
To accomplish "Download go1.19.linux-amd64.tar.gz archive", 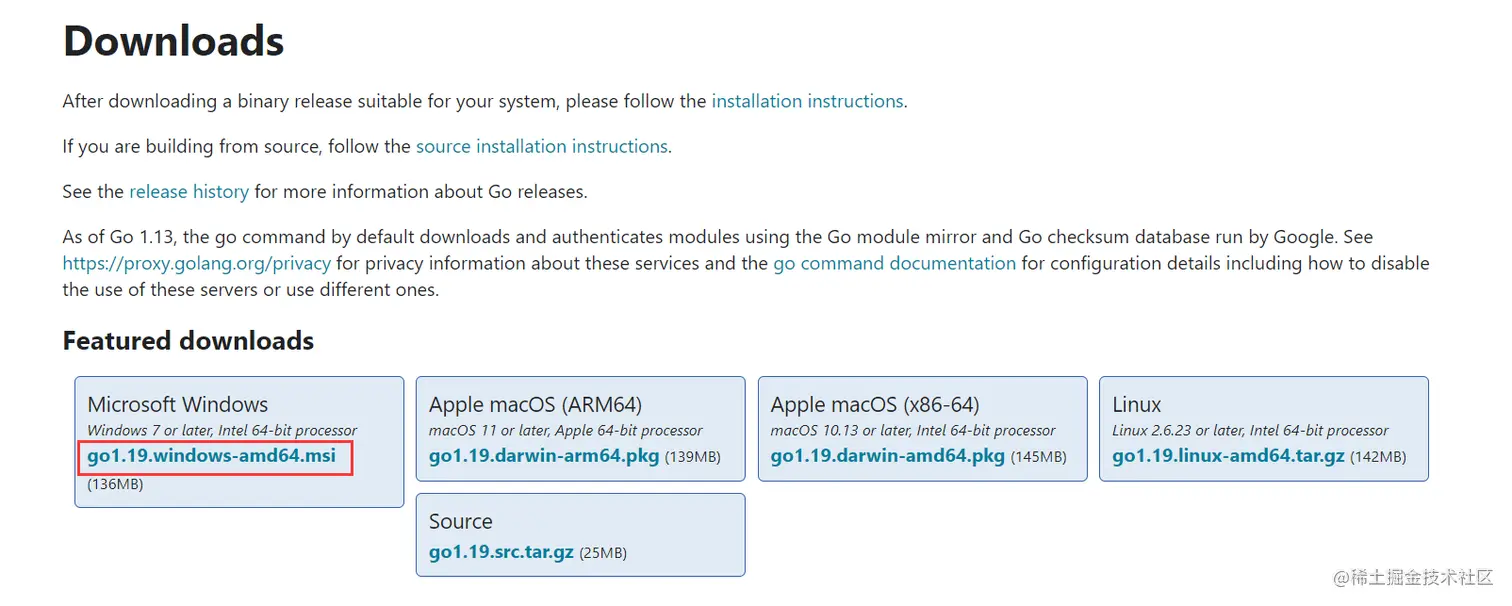I will [x=1228, y=456].
